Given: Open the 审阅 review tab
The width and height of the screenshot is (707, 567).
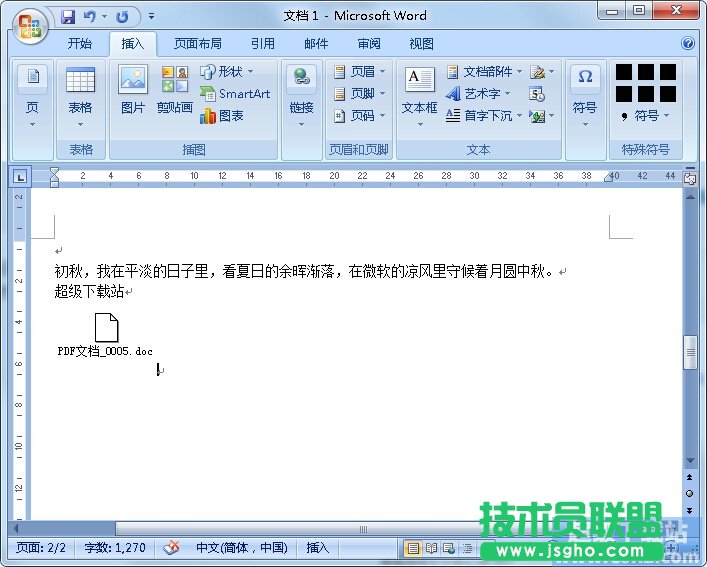Looking at the screenshot, I should click(x=369, y=44).
